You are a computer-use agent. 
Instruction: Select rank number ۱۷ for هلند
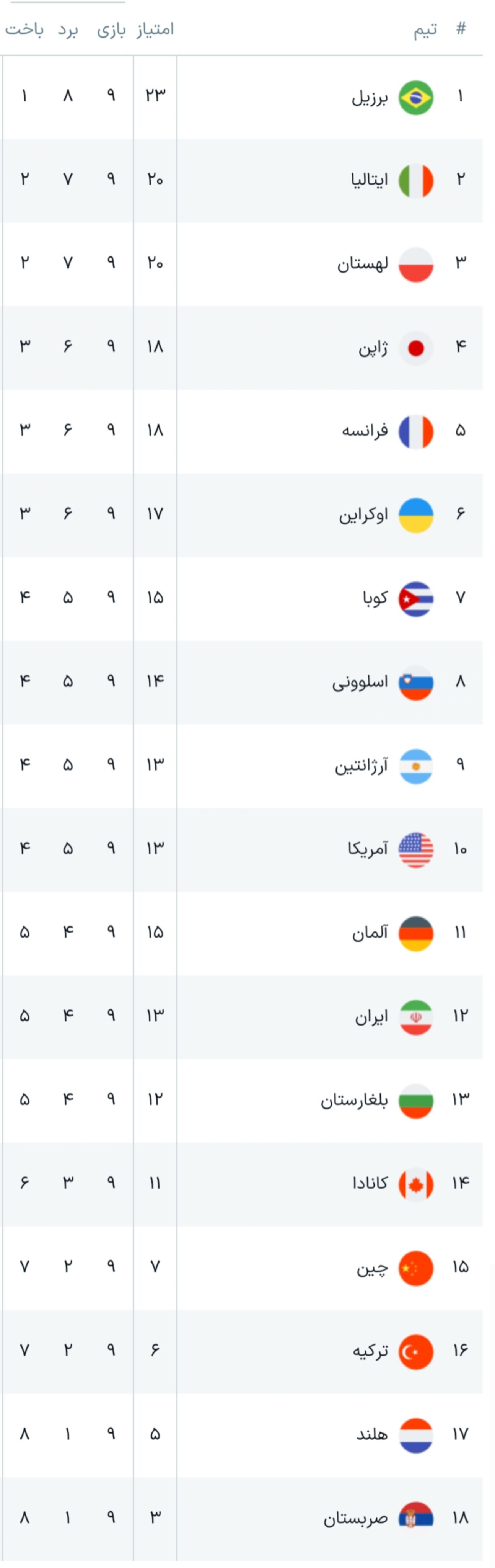[x=460, y=1435]
